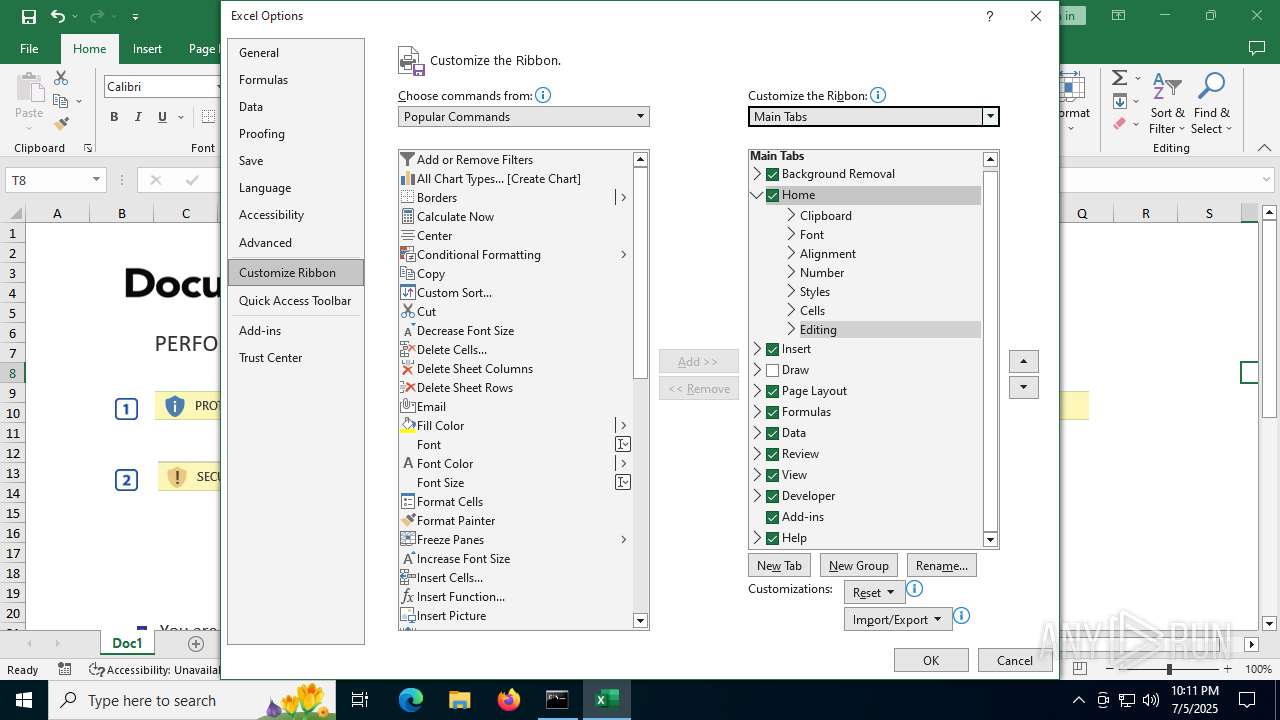This screenshot has height=720, width=1280.
Task: Click commands list scrollbar down arrow
Action: pos(640,621)
